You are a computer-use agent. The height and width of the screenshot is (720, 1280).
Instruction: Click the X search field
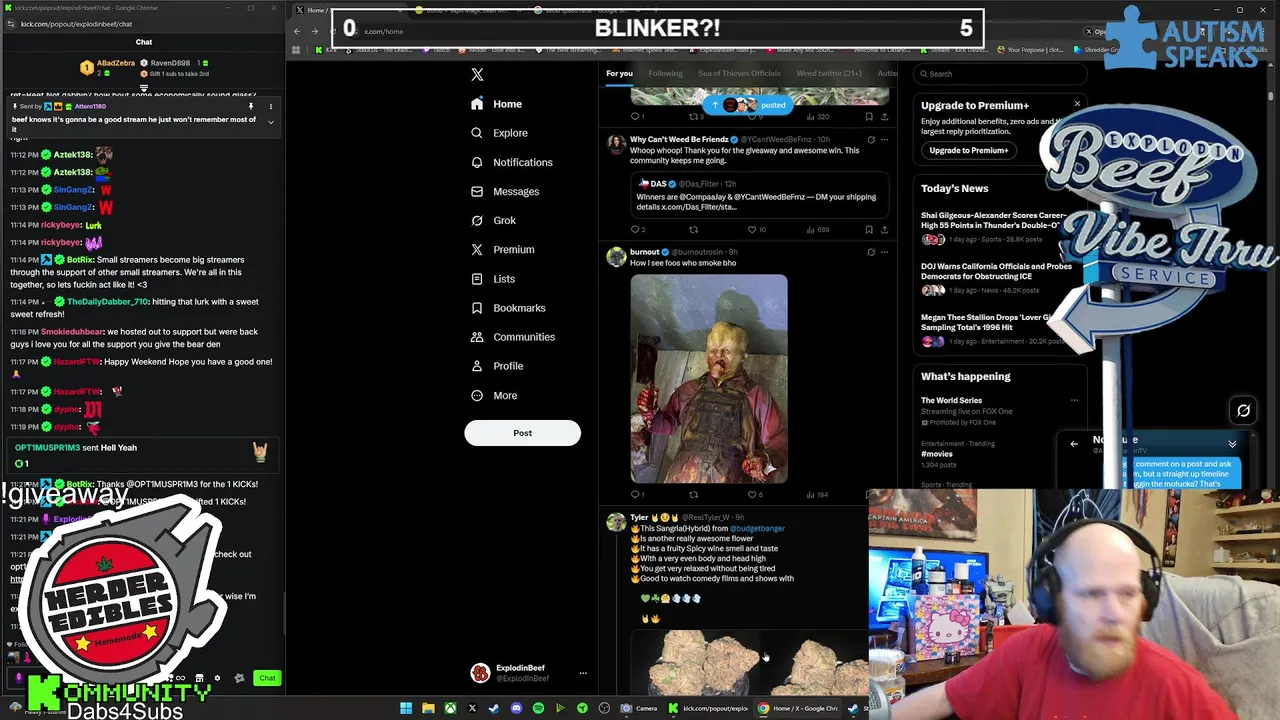(1002, 73)
